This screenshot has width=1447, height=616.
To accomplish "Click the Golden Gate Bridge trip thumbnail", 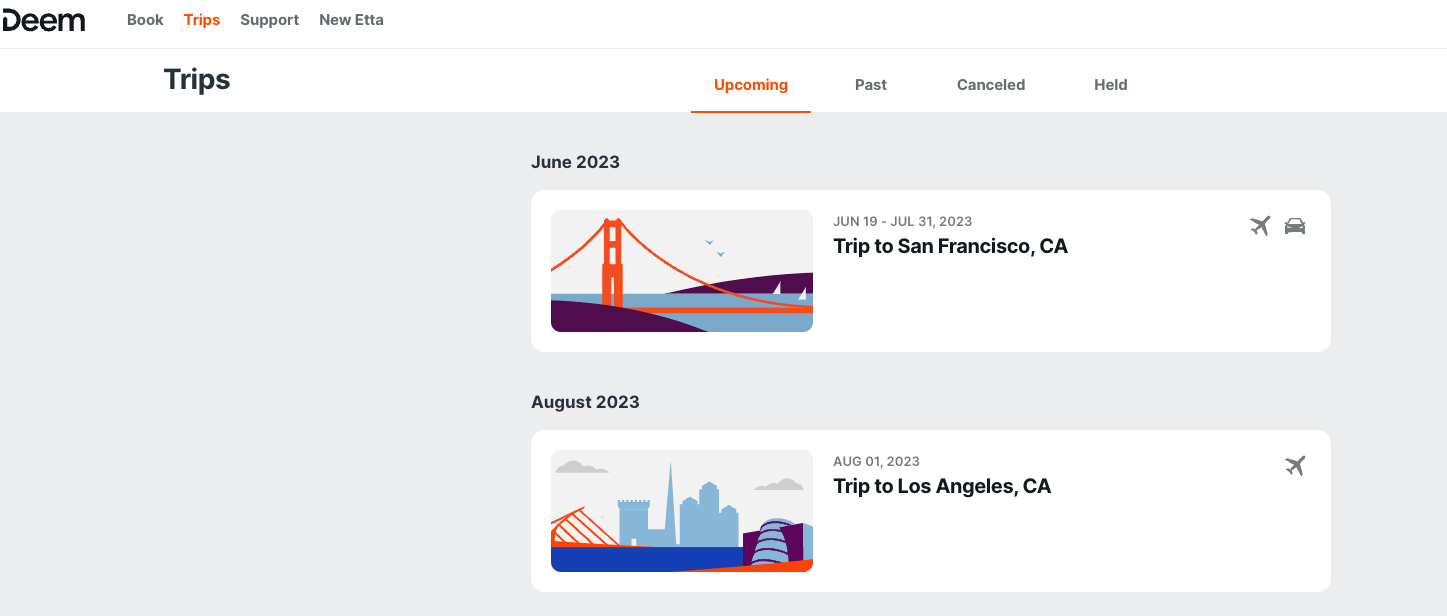I will pyautogui.click(x=681, y=271).
